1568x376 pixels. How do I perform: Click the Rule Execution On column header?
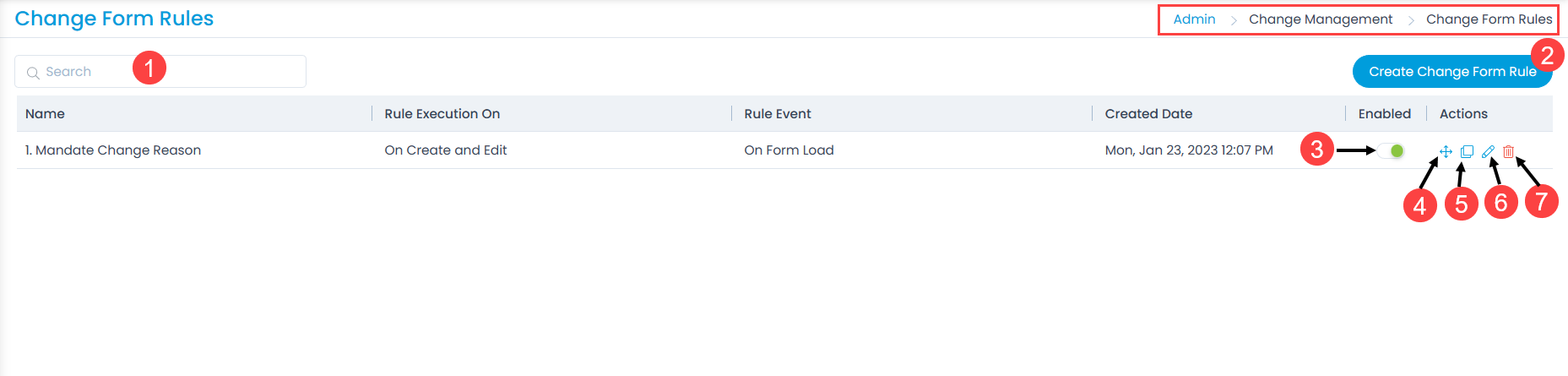(442, 114)
